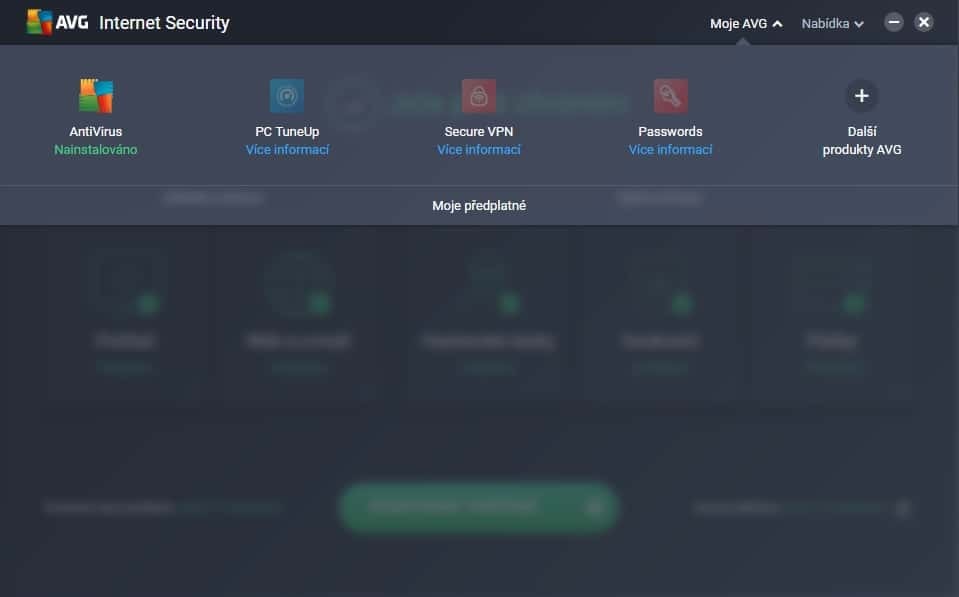959x597 pixels.
Task: Click the Internet Security title text
Action: pos(164,23)
